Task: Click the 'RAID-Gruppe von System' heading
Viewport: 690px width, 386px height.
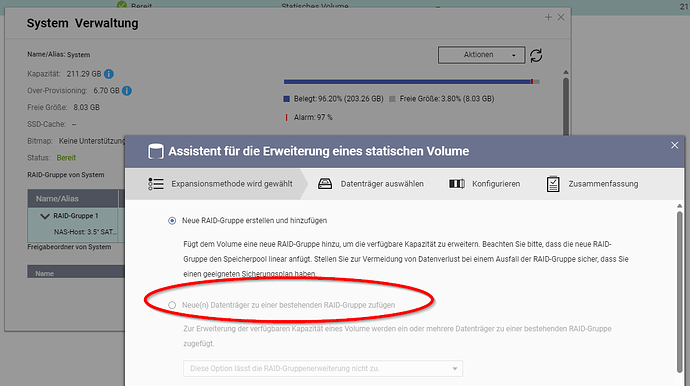Action: point(66,175)
